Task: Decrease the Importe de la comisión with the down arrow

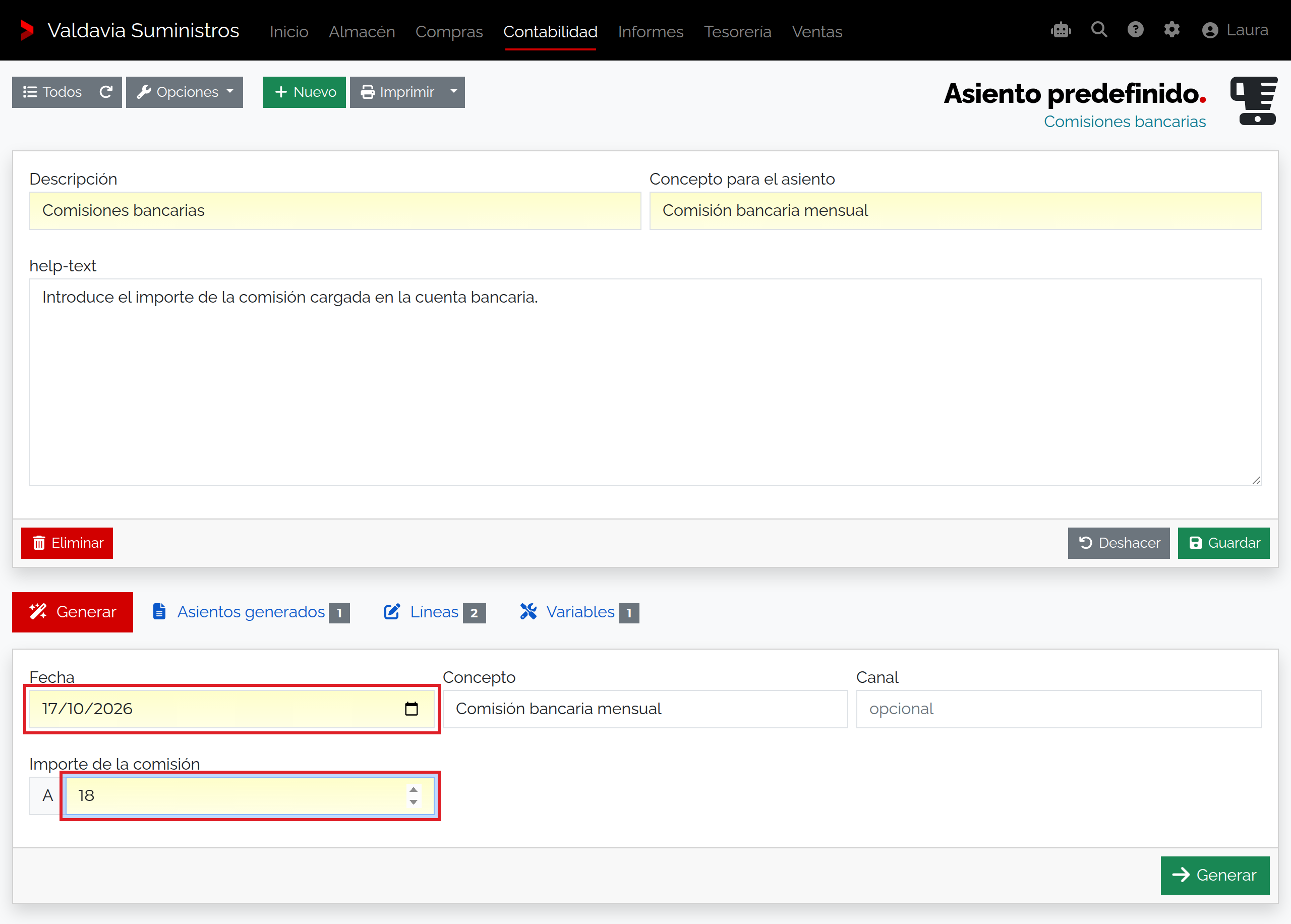Action: coord(414,802)
